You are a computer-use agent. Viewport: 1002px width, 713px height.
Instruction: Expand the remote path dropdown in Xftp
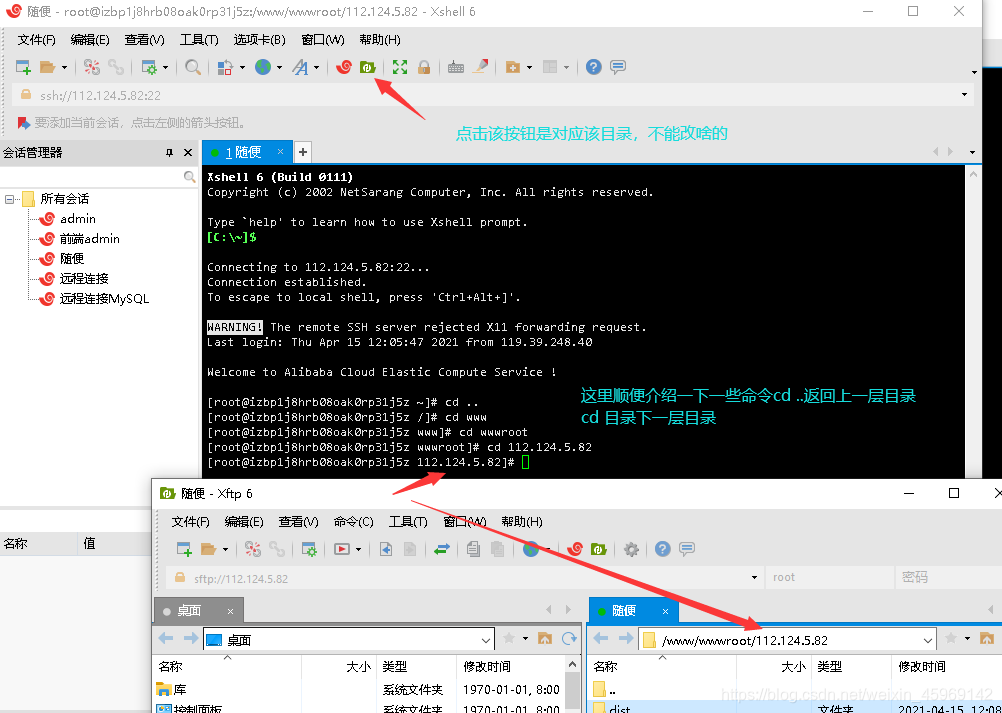927,640
